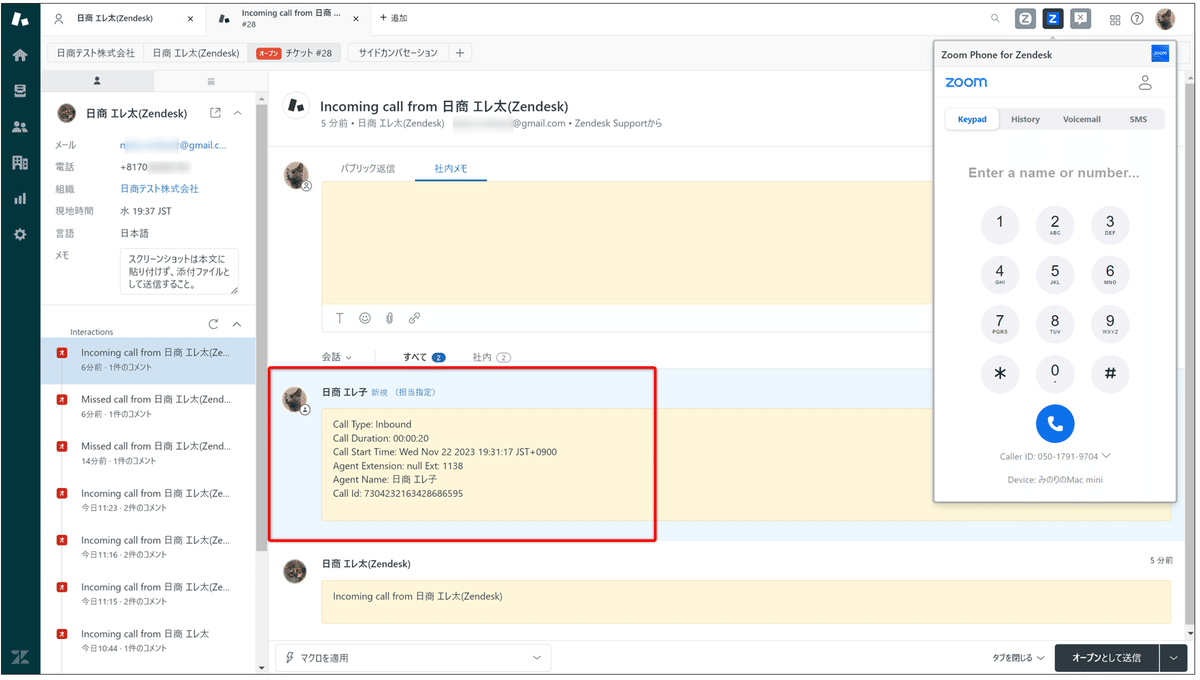Image resolution: width=1200 pixels, height=680 pixels.
Task: Open user profile in new tab icon
Action: click(215, 113)
